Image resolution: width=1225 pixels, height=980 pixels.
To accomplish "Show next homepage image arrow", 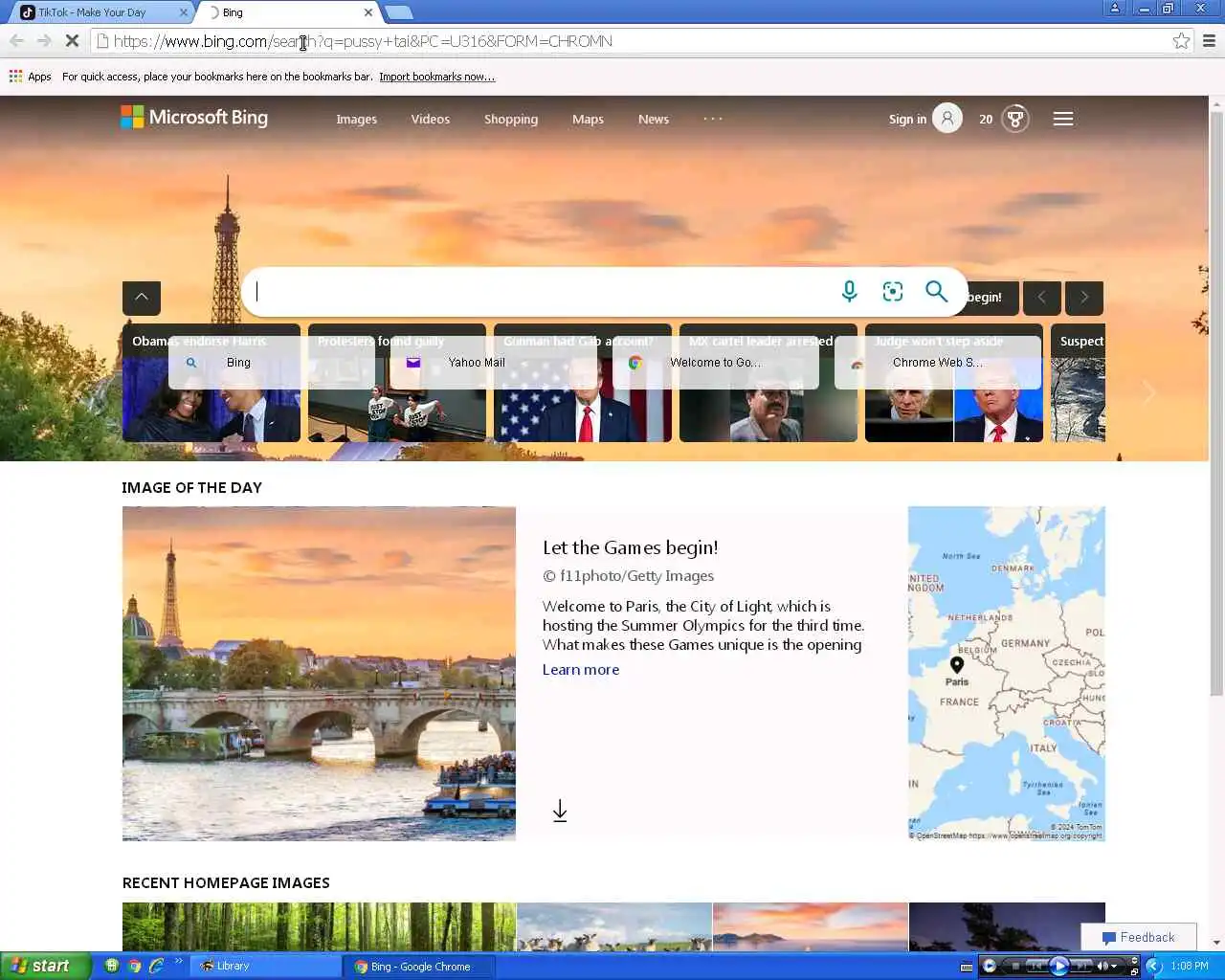I will pos(1084,298).
